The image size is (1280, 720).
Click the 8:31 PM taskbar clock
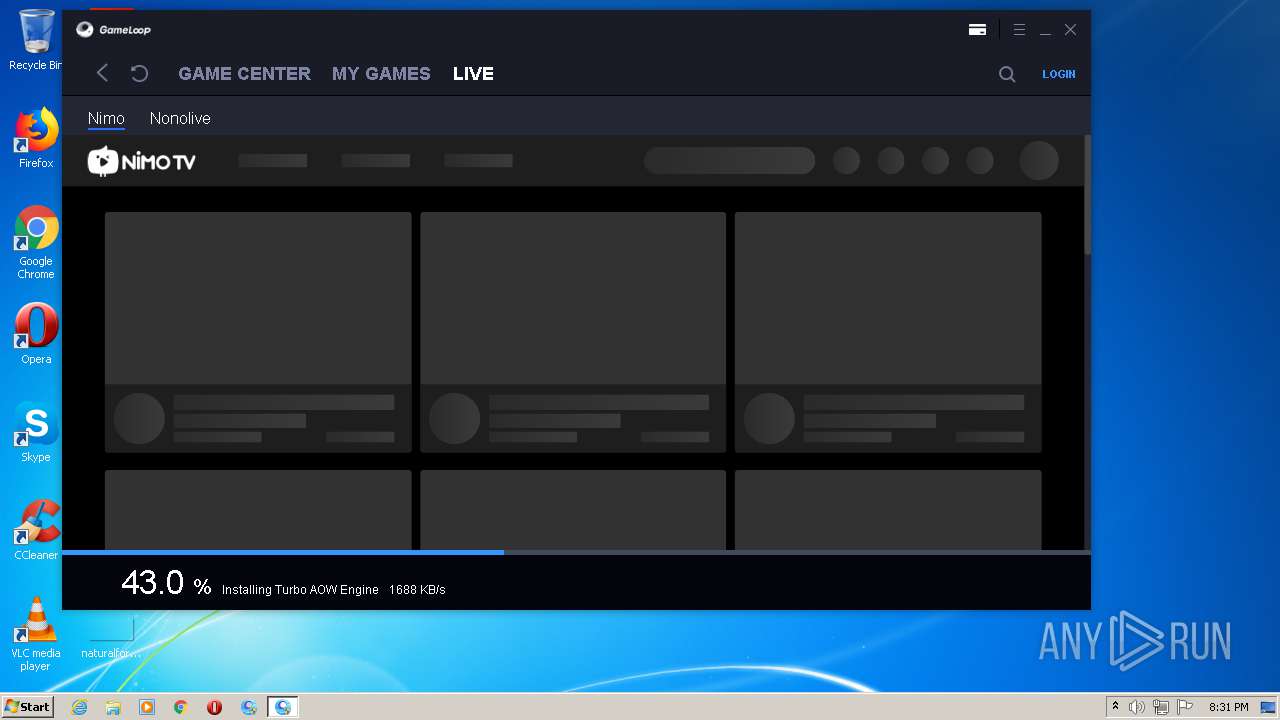(x=1228, y=707)
